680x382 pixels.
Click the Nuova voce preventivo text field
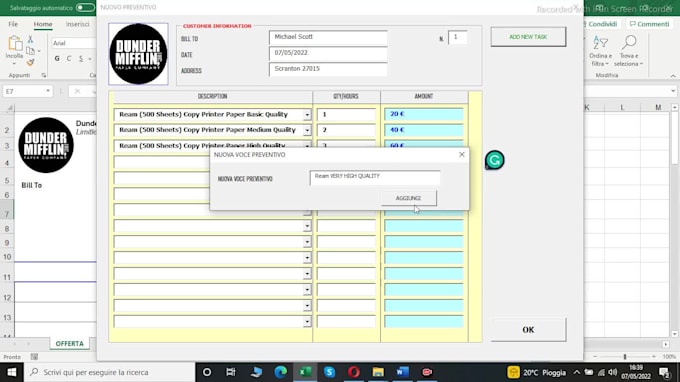375,178
